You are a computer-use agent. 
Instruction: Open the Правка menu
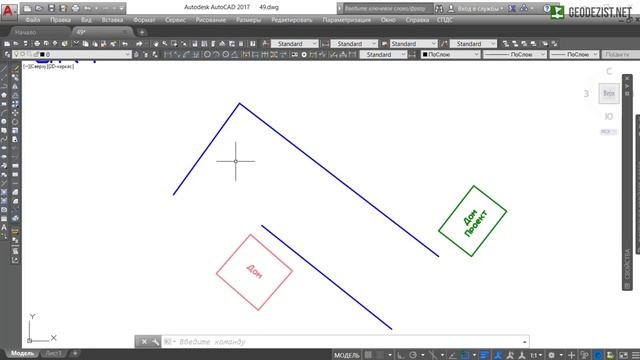[60, 20]
